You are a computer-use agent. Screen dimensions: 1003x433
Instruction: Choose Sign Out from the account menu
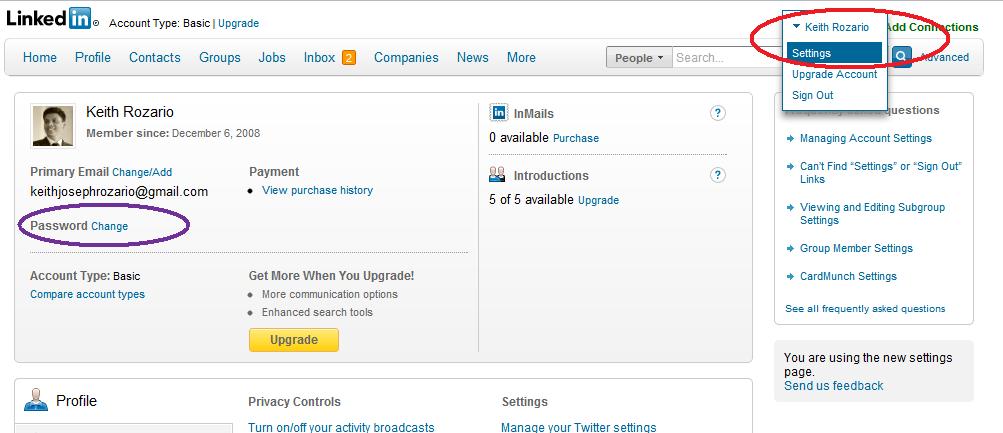(x=812, y=95)
